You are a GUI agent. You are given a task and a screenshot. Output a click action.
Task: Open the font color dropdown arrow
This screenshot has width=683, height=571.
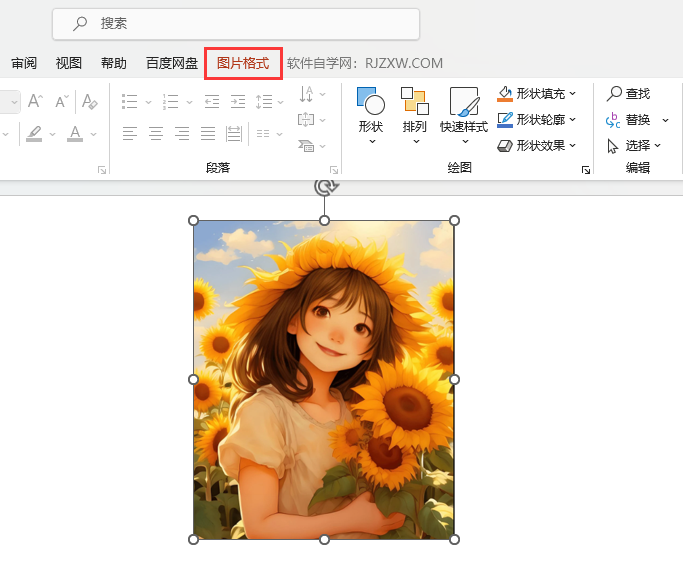click(x=93, y=134)
